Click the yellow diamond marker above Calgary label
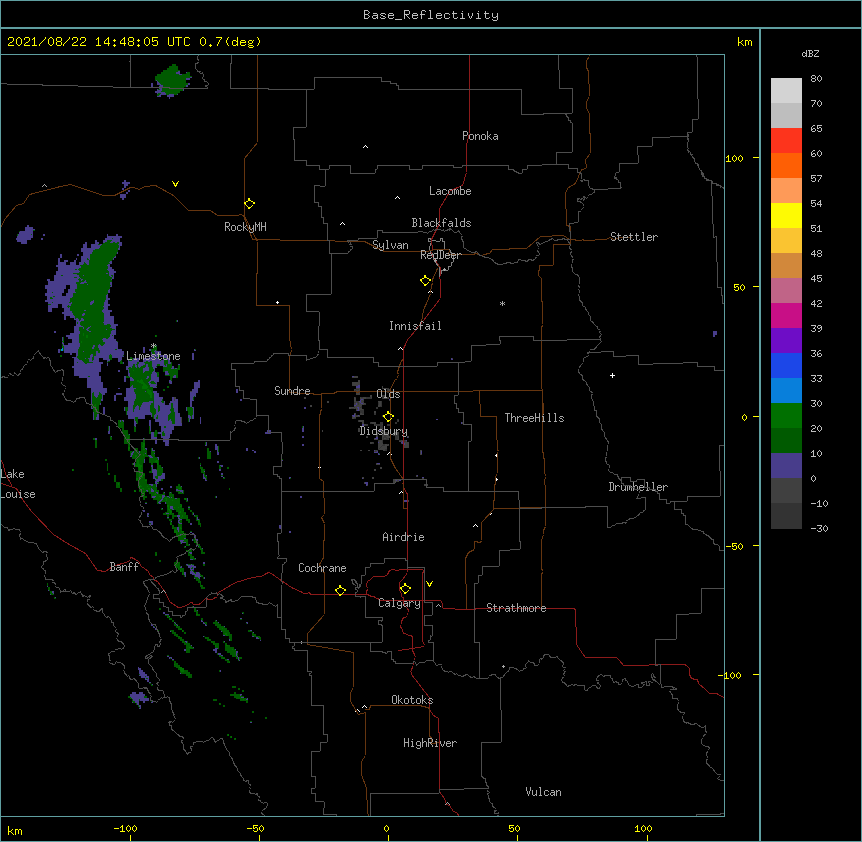The width and height of the screenshot is (862, 842). [405, 589]
